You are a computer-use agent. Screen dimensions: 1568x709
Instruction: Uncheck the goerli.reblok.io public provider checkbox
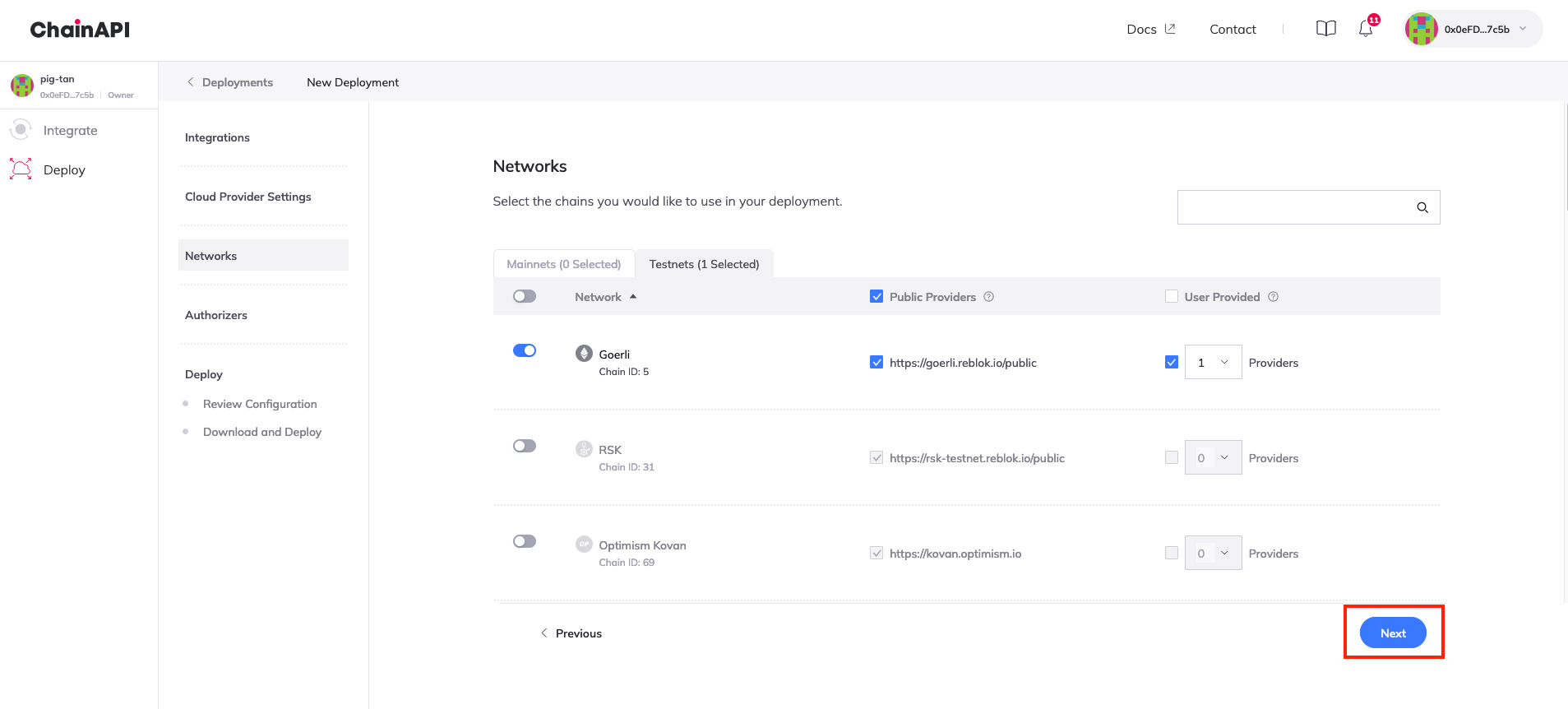point(877,363)
